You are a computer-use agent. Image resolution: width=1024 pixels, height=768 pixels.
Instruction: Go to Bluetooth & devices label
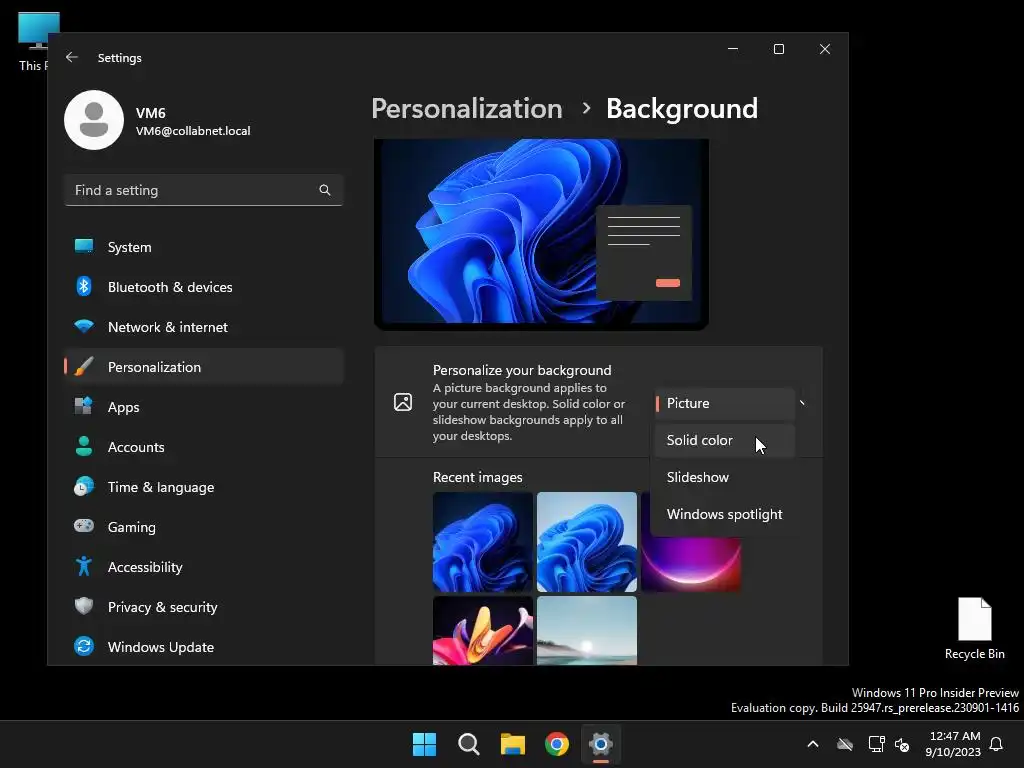[170, 287]
